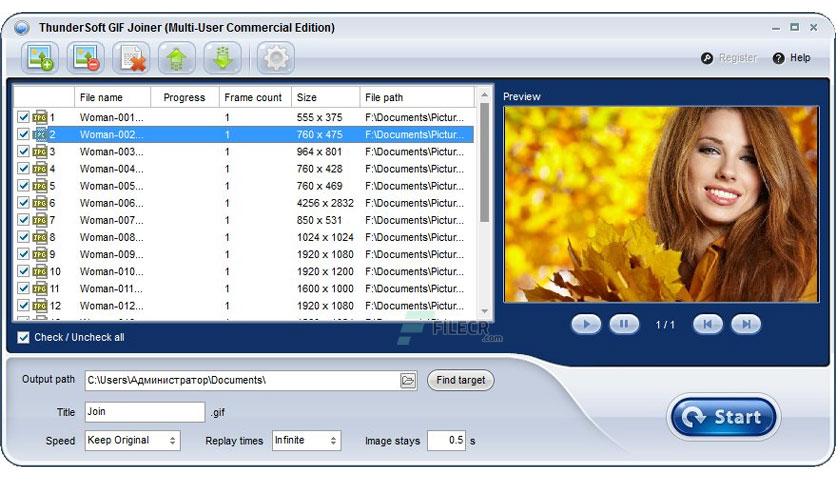The image size is (836, 484).
Task: Move the selected file up with the green arrow
Action: (176, 58)
